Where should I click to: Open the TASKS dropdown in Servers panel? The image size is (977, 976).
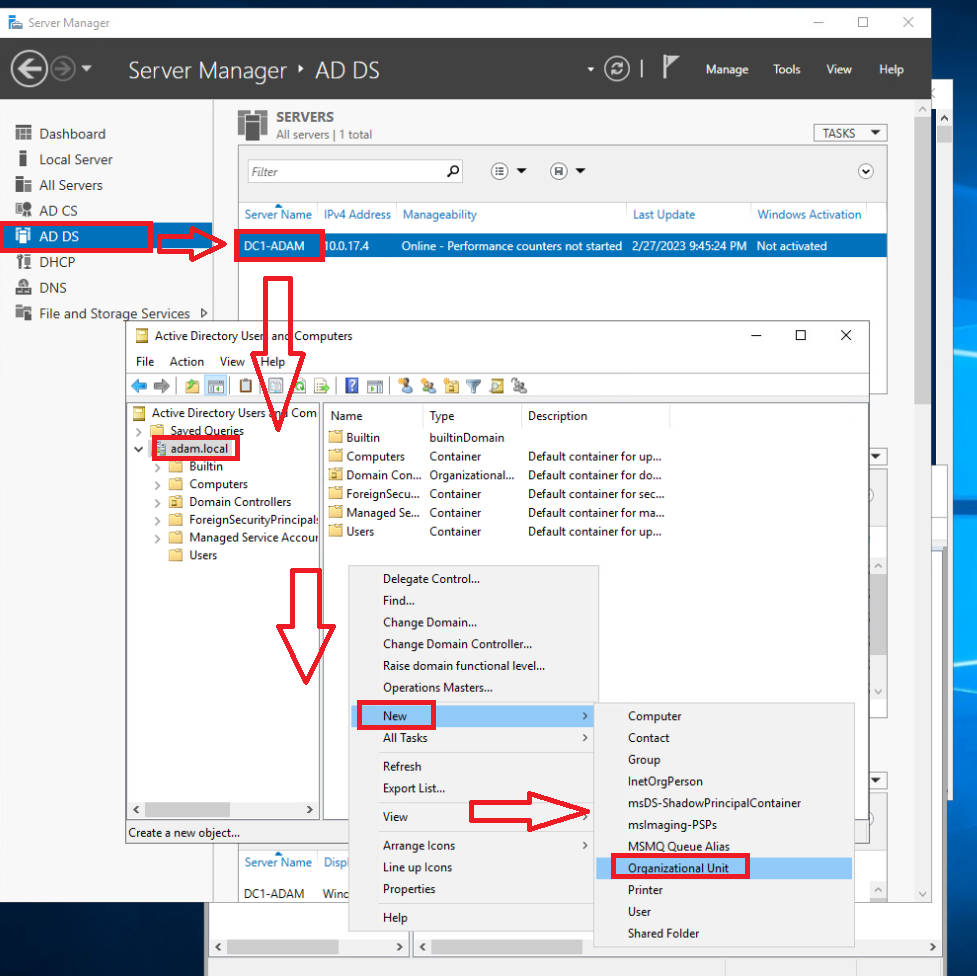click(x=850, y=133)
